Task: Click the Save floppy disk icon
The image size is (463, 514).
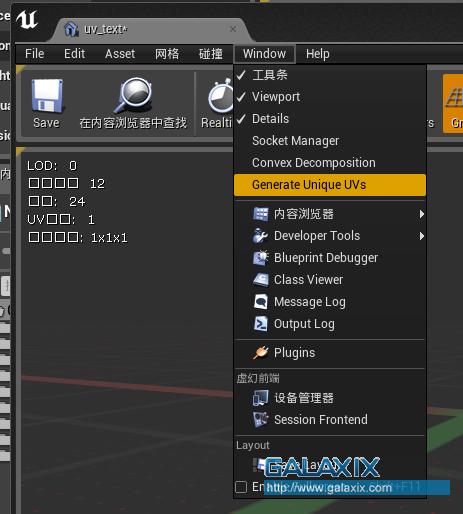Action: tap(47, 96)
